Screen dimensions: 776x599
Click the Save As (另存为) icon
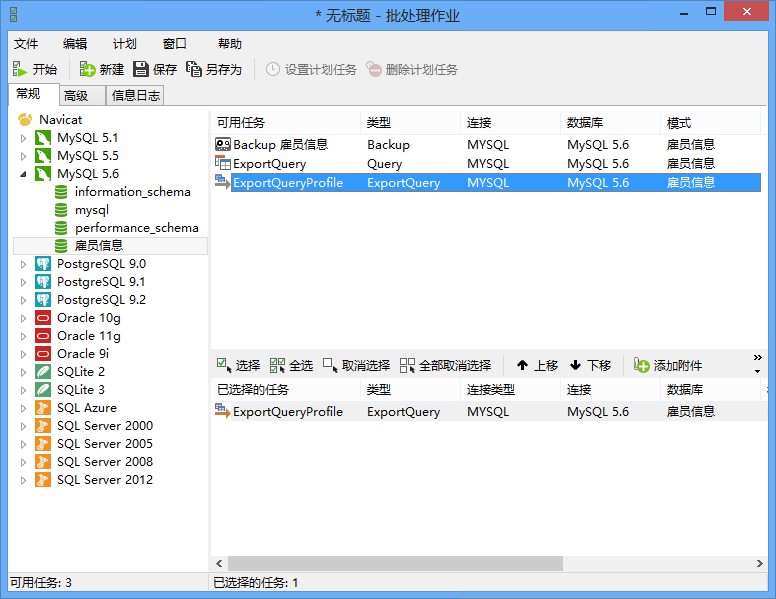tap(194, 69)
